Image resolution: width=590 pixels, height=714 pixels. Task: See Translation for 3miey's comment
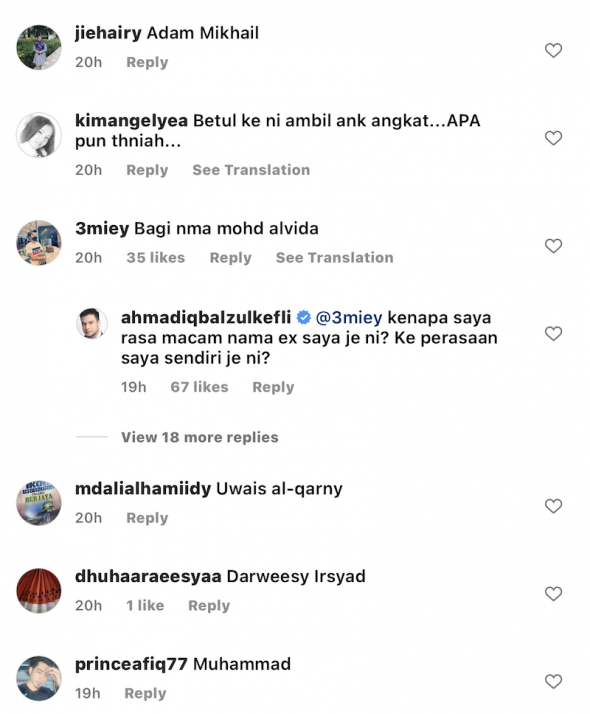pyautogui.click(x=334, y=258)
